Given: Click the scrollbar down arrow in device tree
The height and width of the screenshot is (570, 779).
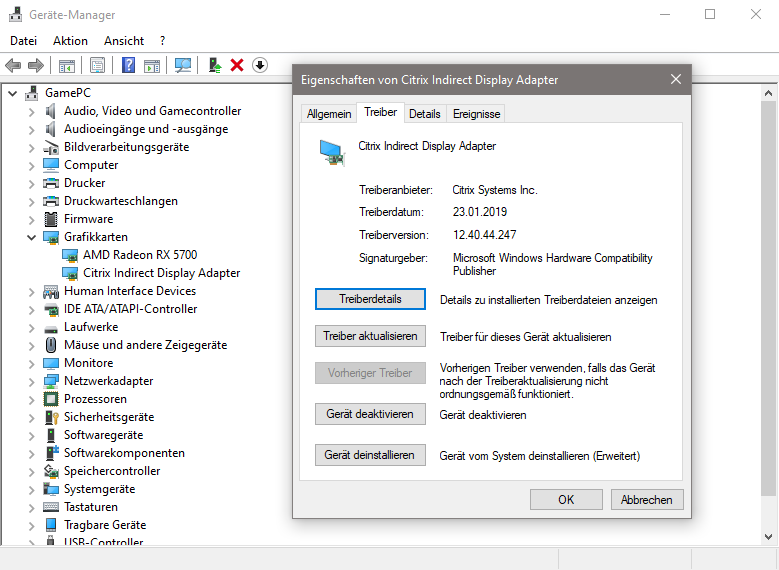Looking at the screenshot, I should 768,537.
